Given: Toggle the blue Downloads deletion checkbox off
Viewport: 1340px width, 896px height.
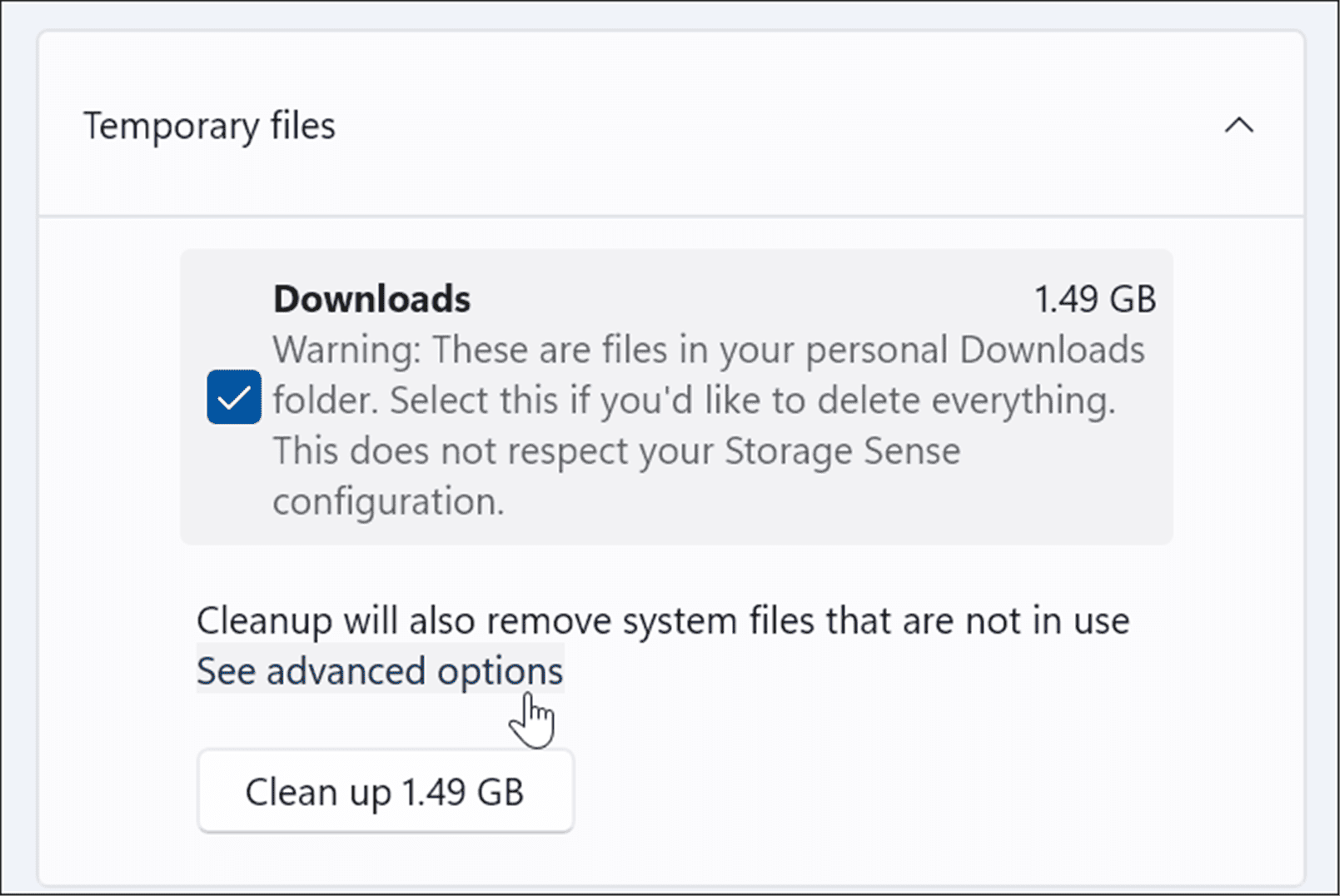Looking at the screenshot, I should pyautogui.click(x=234, y=397).
